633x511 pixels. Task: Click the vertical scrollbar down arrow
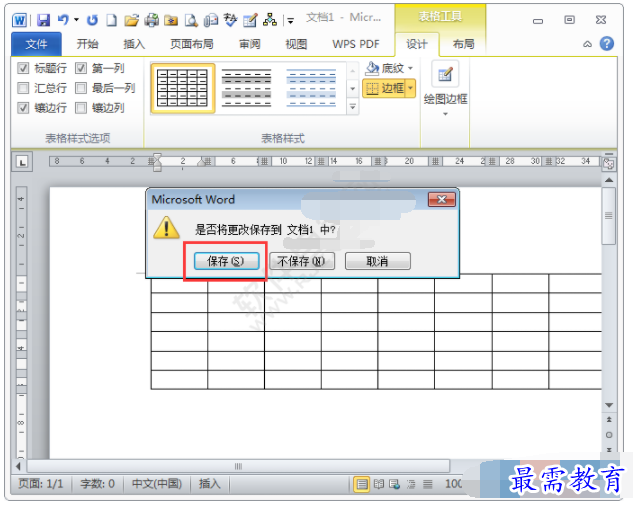[x=609, y=405]
